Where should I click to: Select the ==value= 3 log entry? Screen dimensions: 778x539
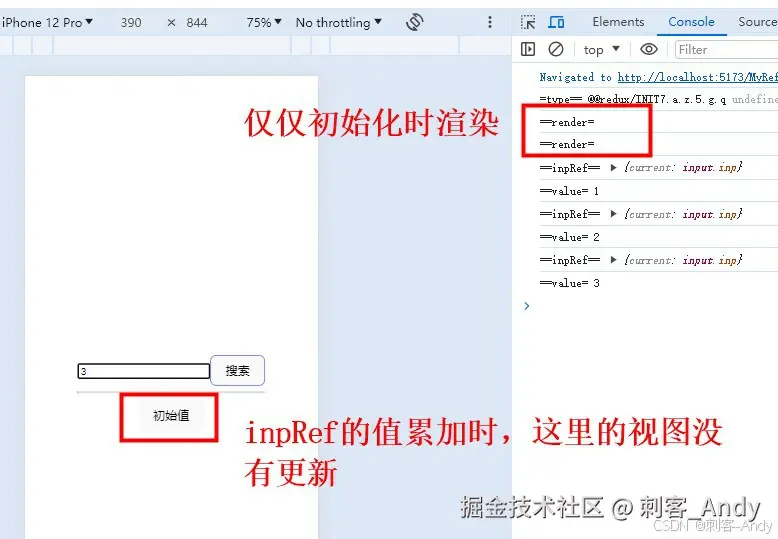pos(569,283)
